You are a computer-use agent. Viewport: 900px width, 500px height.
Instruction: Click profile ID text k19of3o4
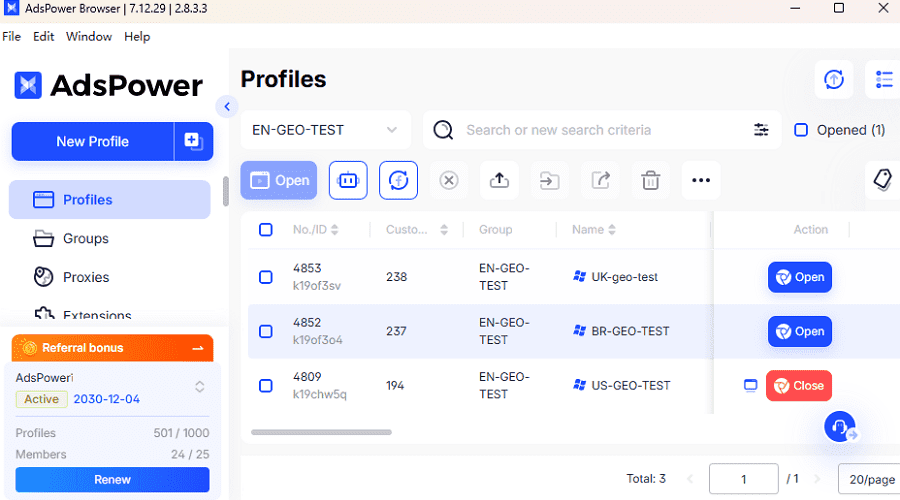click(x=317, y=340)
